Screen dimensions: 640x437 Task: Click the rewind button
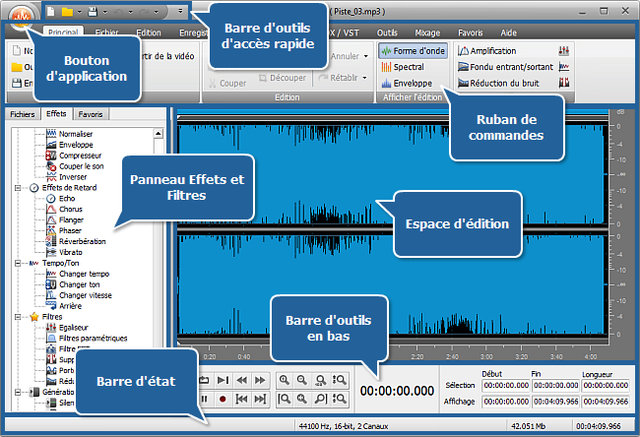(242, 380)
